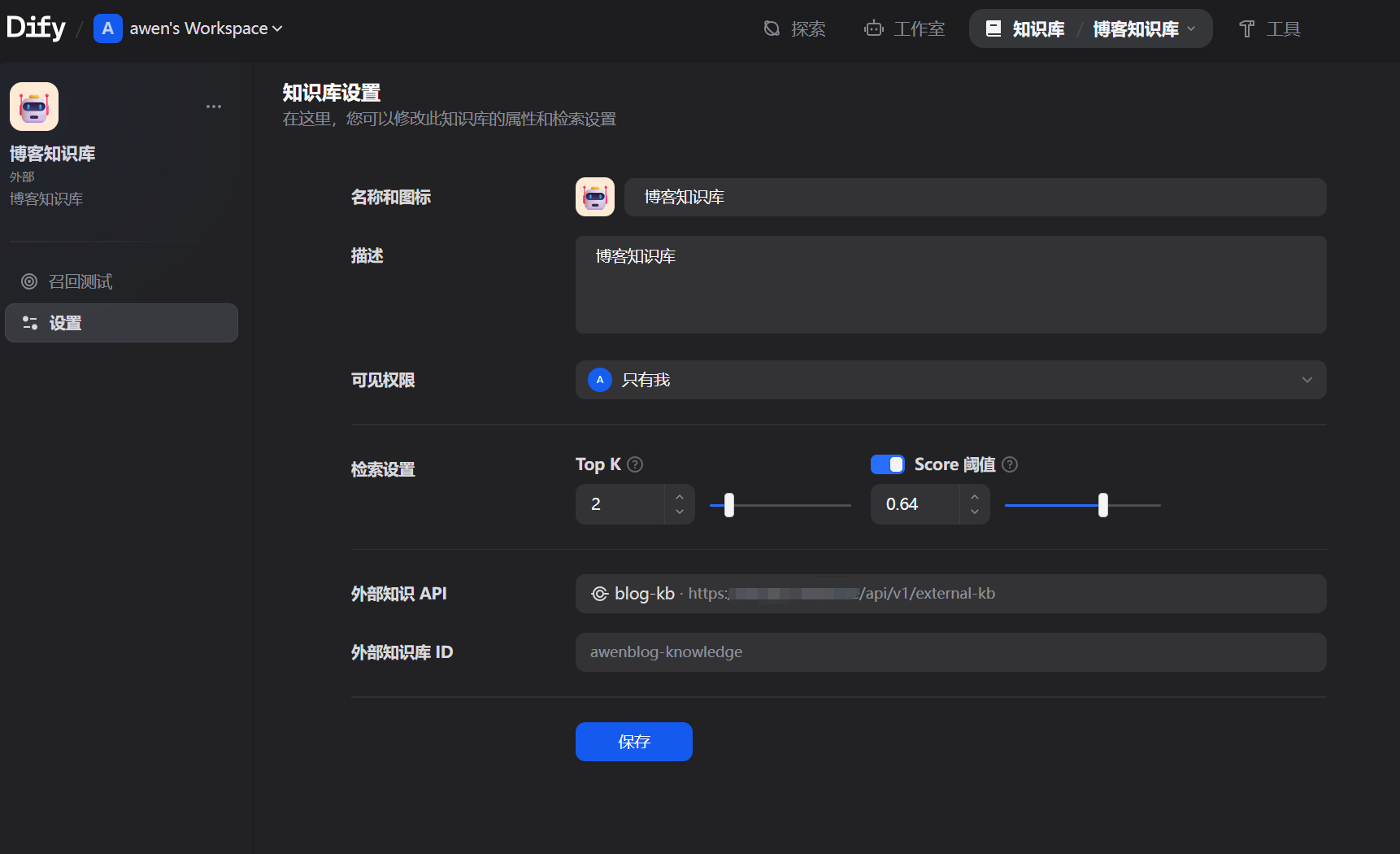
Task: Click the 描述 description text area
Action: click(x=950, y=285)
